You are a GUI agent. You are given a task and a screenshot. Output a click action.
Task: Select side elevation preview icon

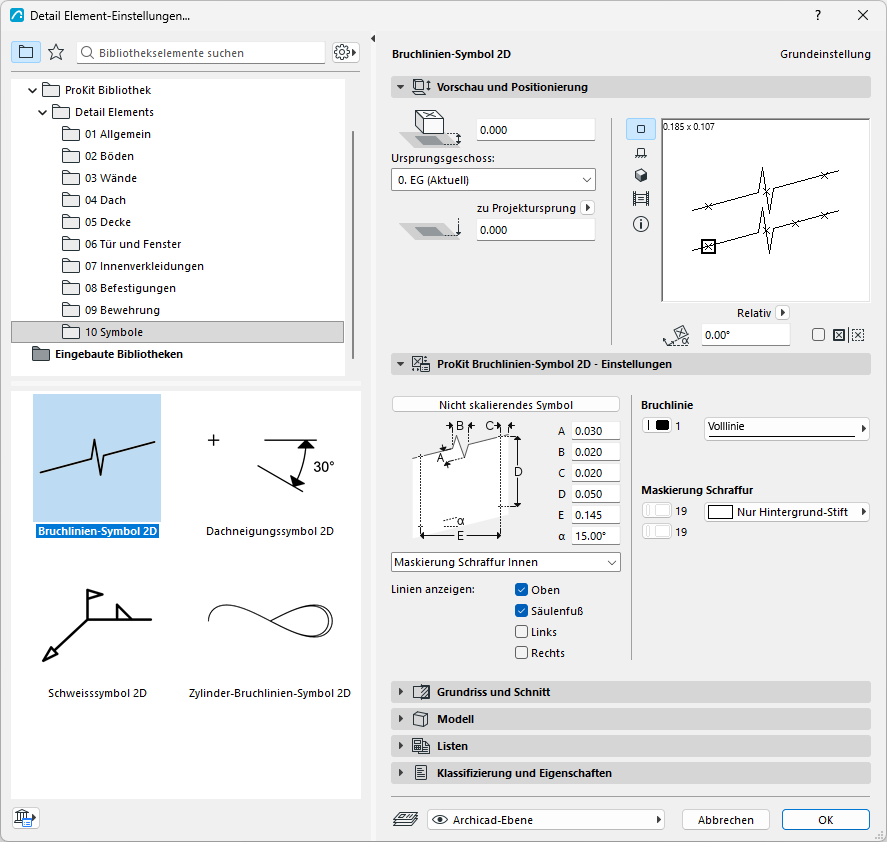click(640, 153)
